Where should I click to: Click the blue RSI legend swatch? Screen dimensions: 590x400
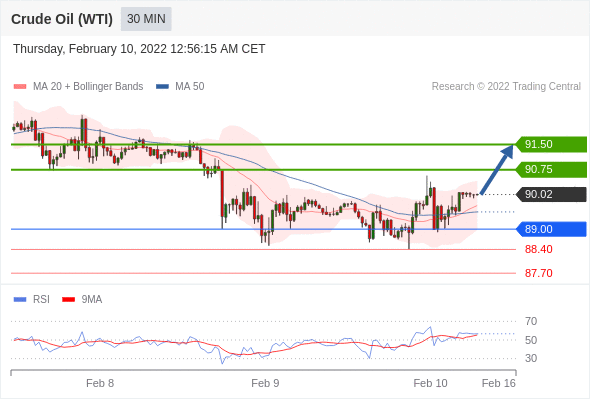pos(20,300)
